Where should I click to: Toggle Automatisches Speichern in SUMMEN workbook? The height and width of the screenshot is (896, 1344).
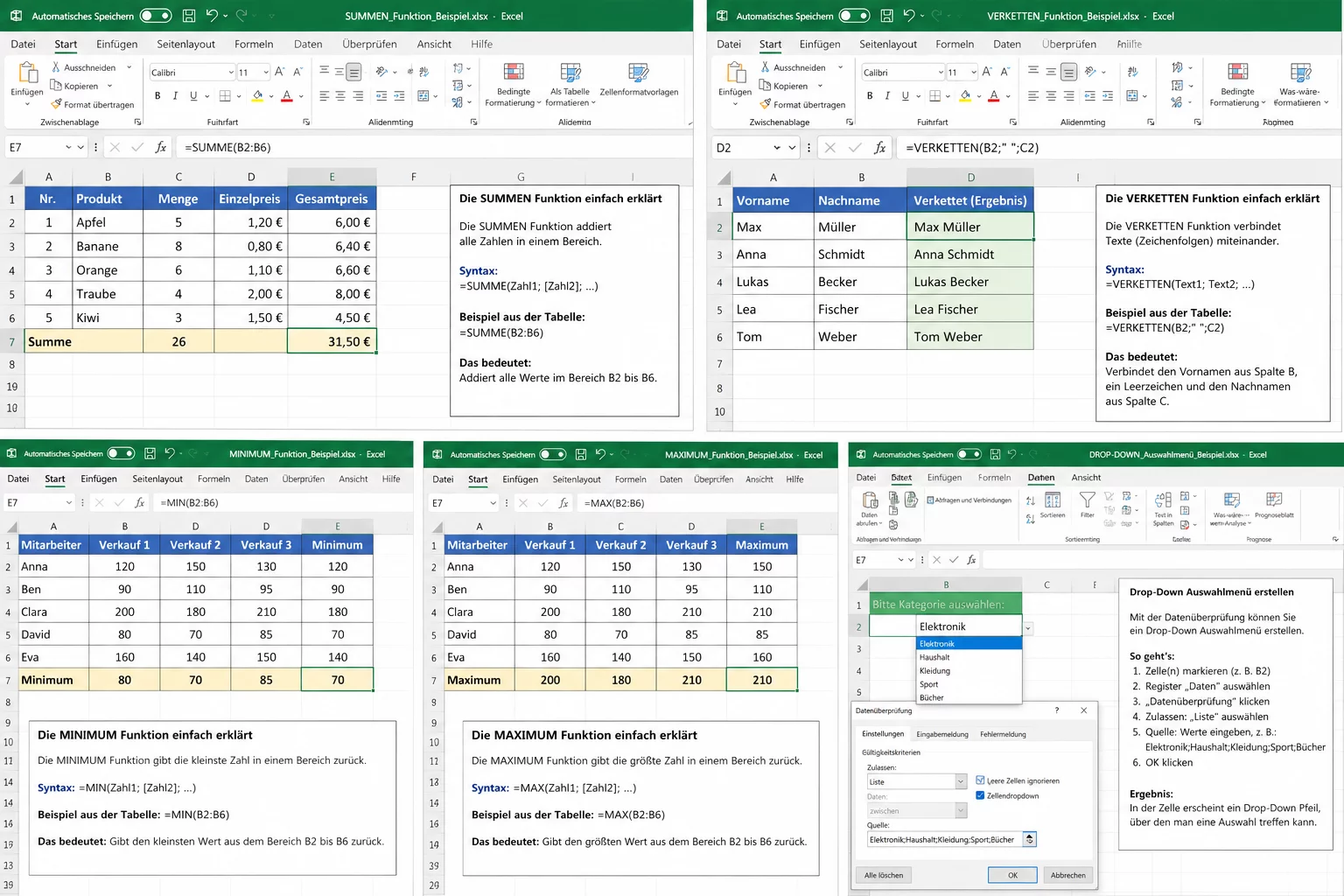(156, 16)
